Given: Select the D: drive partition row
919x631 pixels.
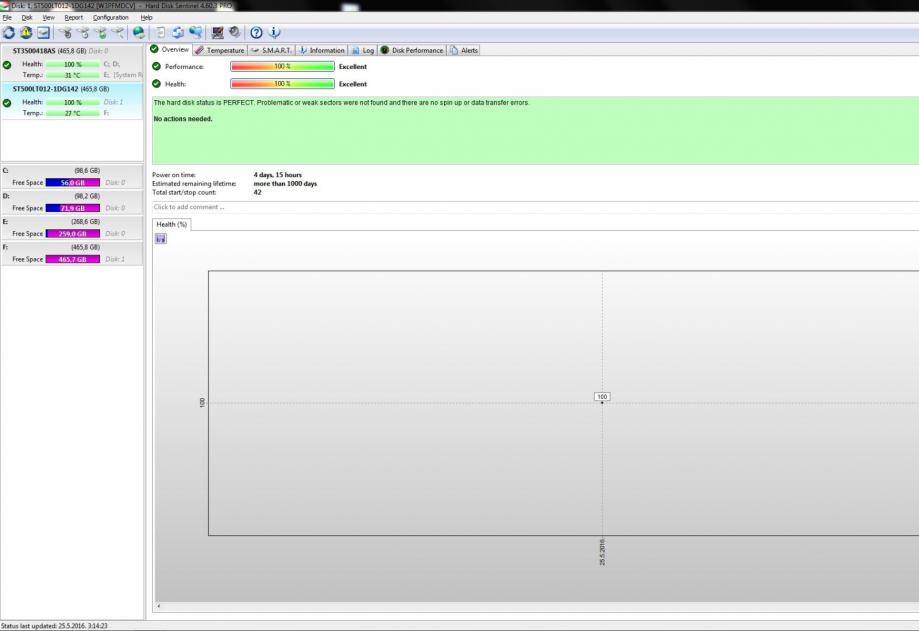Looking at the screenshot, I should coord(72,202).
